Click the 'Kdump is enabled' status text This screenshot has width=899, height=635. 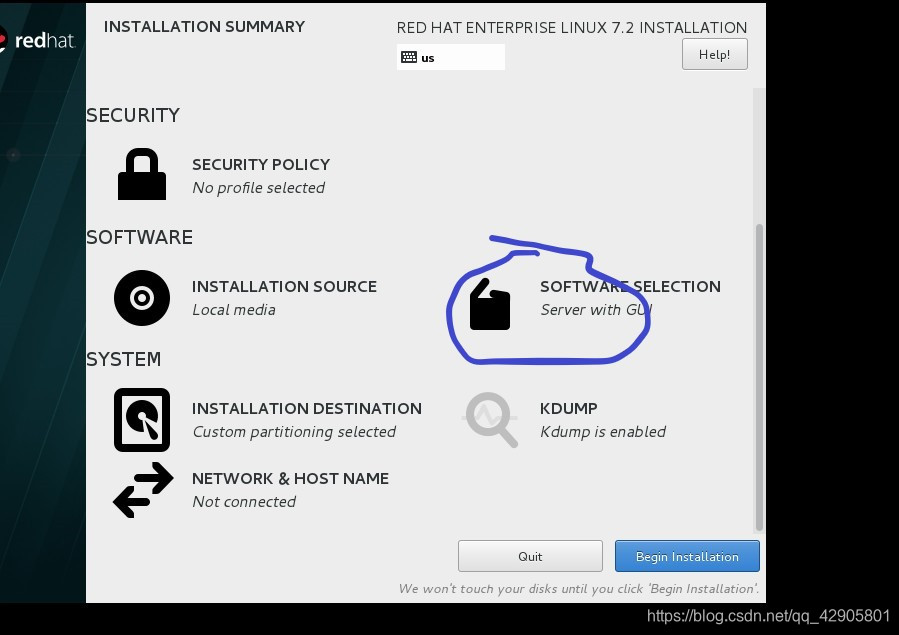pyautogui.click(x=603, y=432)
